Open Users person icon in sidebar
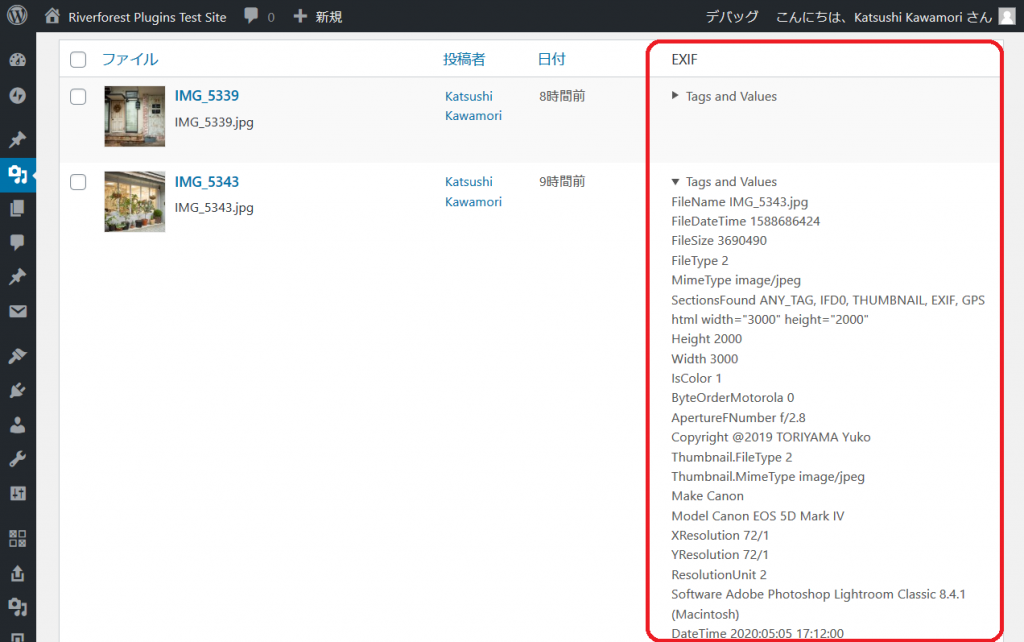This screenshot has width=1024, height=642. coord(17,425)
